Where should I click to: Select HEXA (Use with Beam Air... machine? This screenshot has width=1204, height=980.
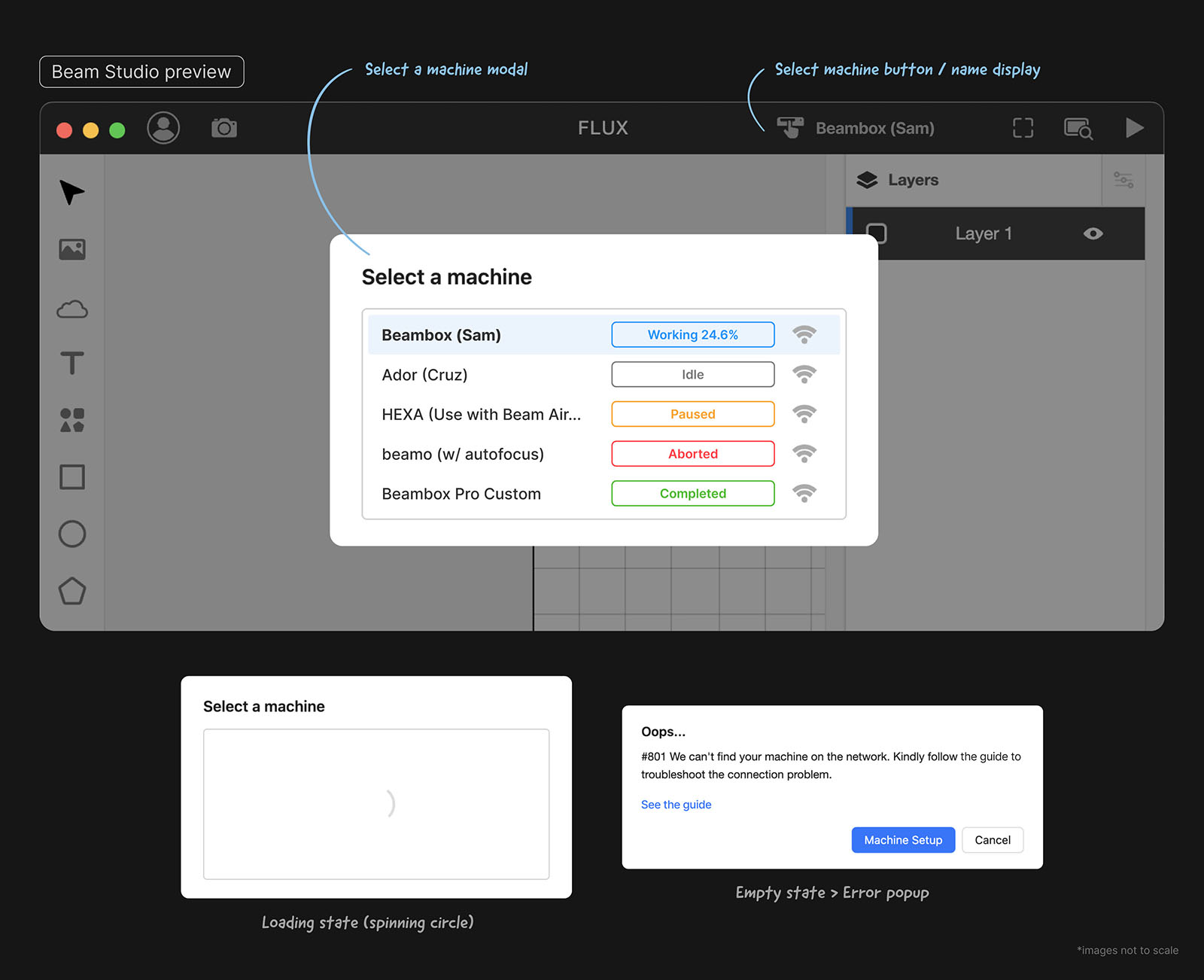604,414
